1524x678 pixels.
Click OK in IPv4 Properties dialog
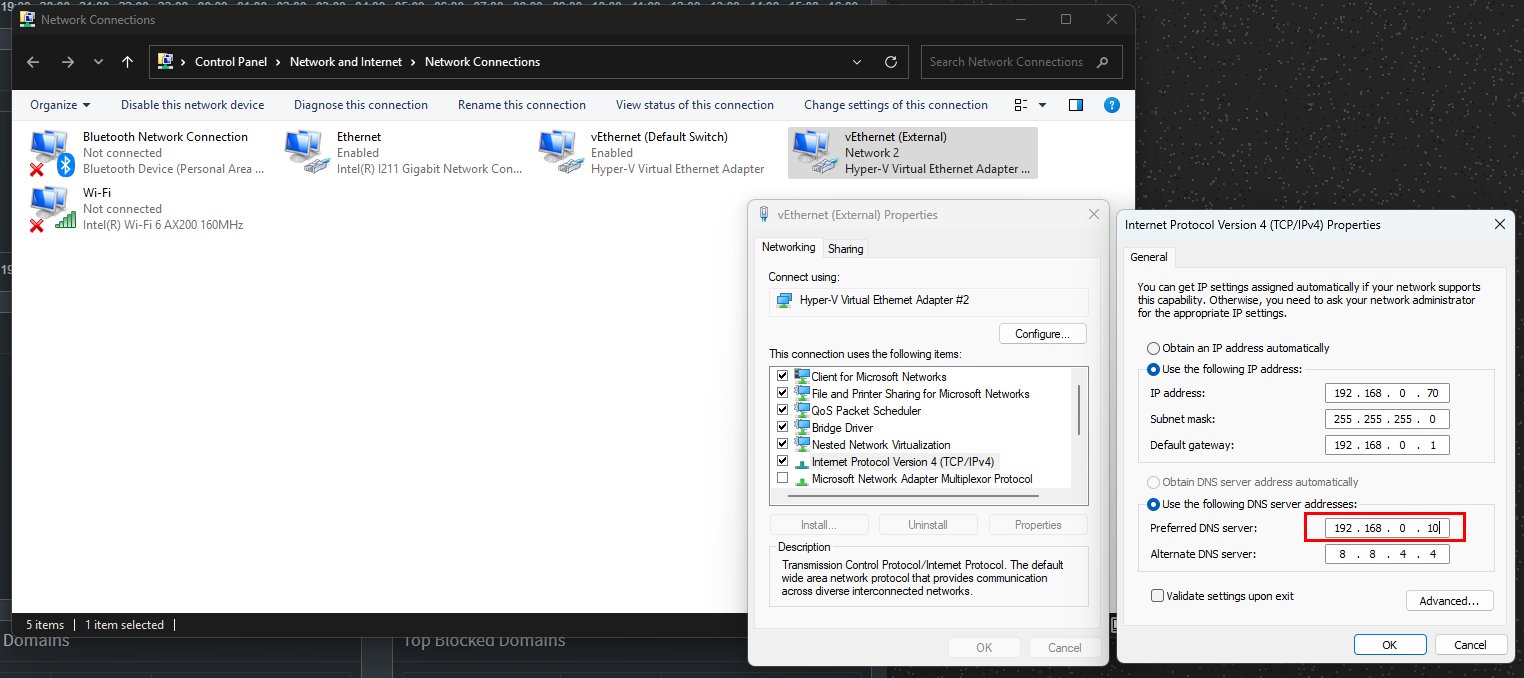click(1390, 645)
